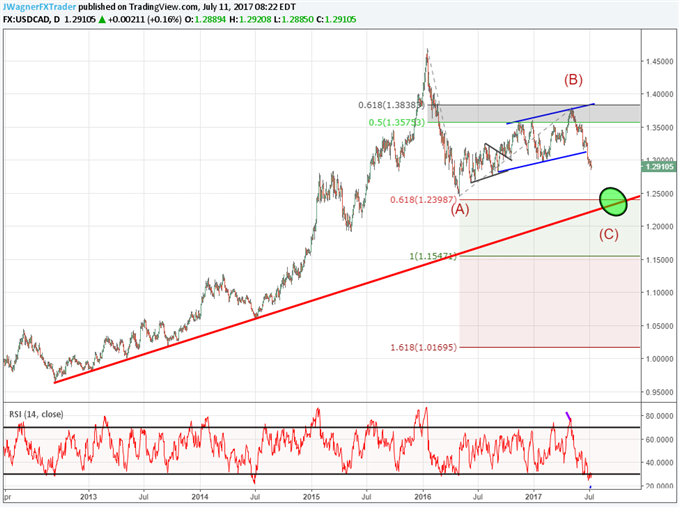Screen dimensions: 679x507
Task: Click the RSI (14, close) indicator label
Action: pyautogui.click(x=36, y=414)
